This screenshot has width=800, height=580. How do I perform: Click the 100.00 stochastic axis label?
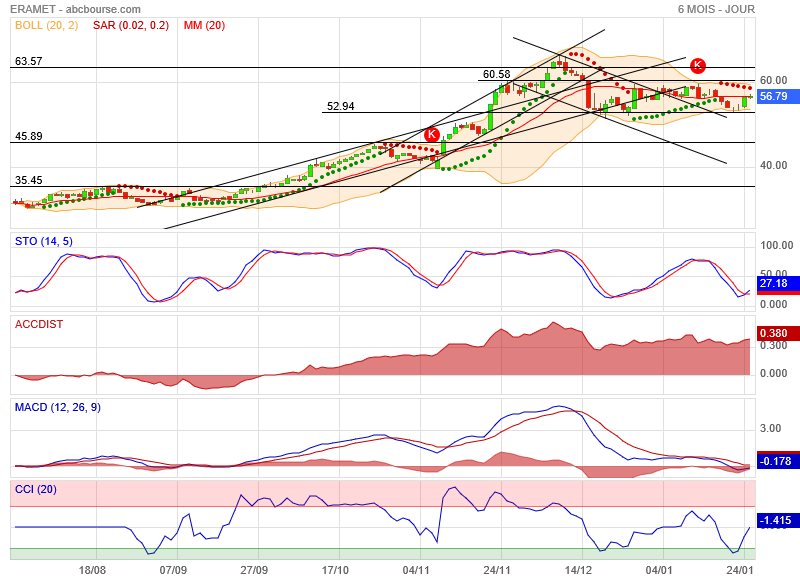pyautogui.click(x=777, y=245)
